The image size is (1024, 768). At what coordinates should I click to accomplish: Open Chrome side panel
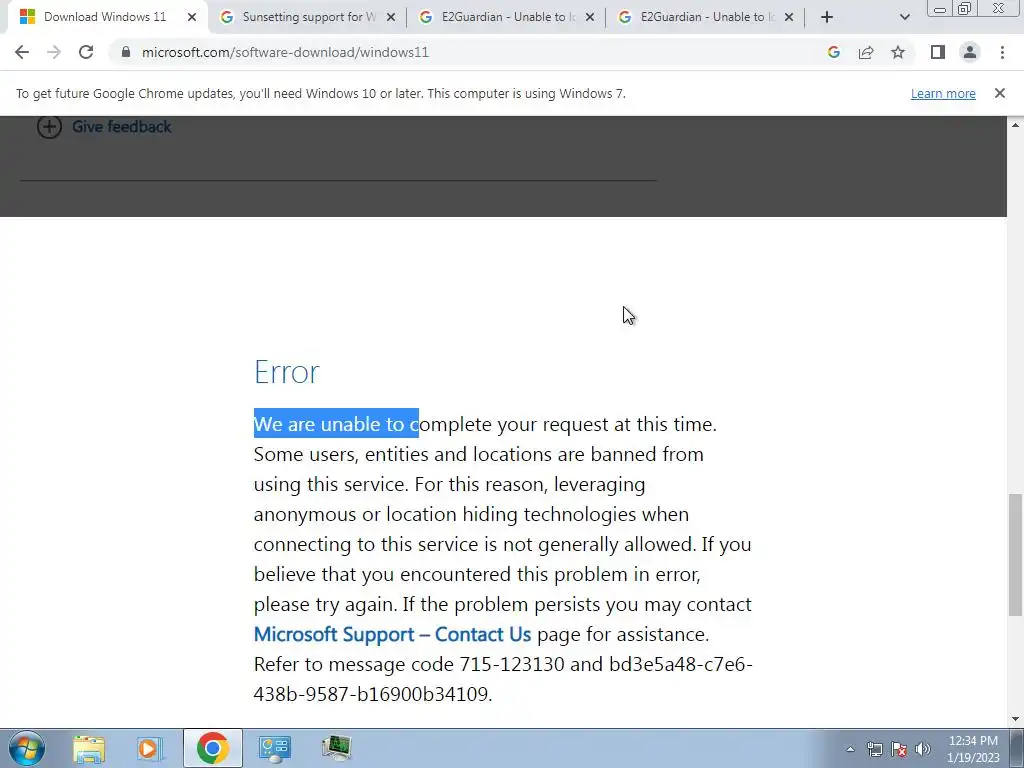tap(938, 52)
